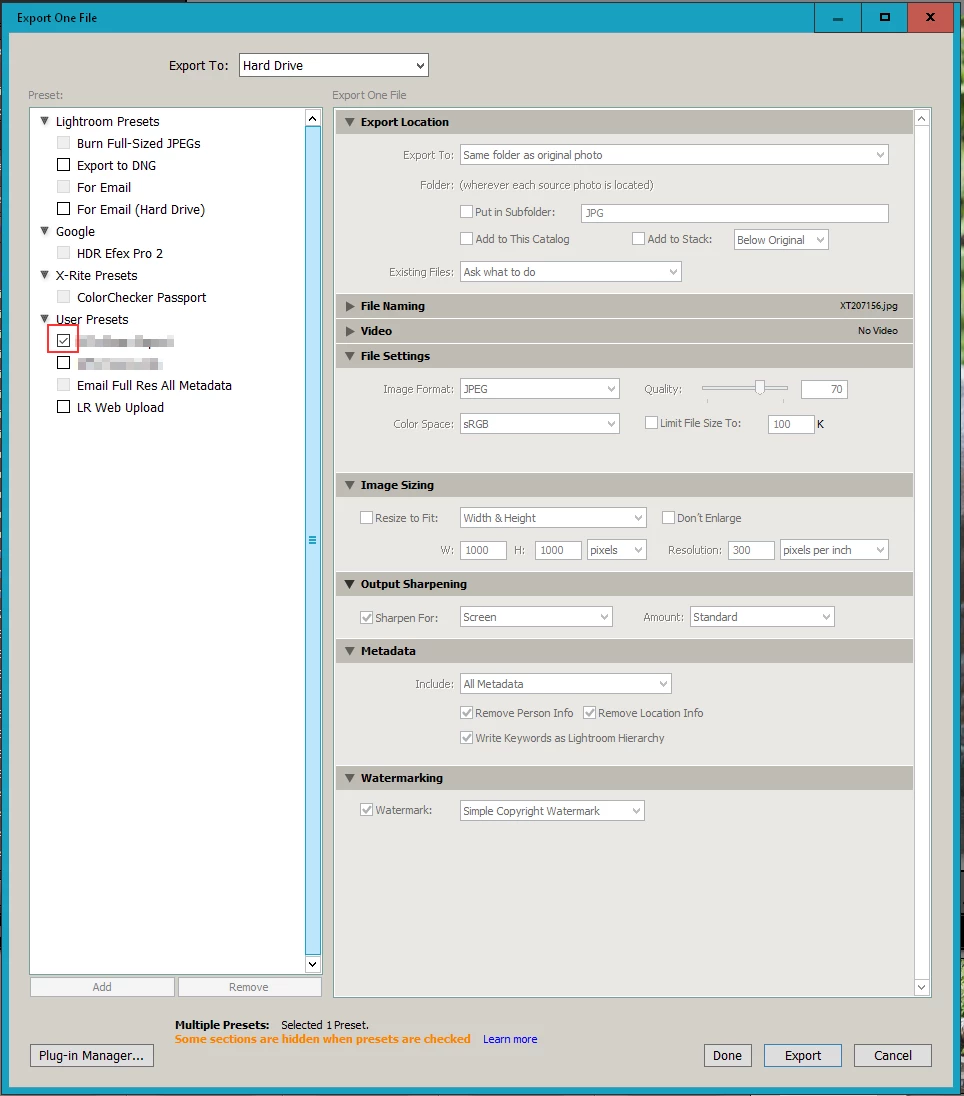Collapse the Lightroom Presets group
This screenshot has width=964, height=1096.
click(44, 121)
